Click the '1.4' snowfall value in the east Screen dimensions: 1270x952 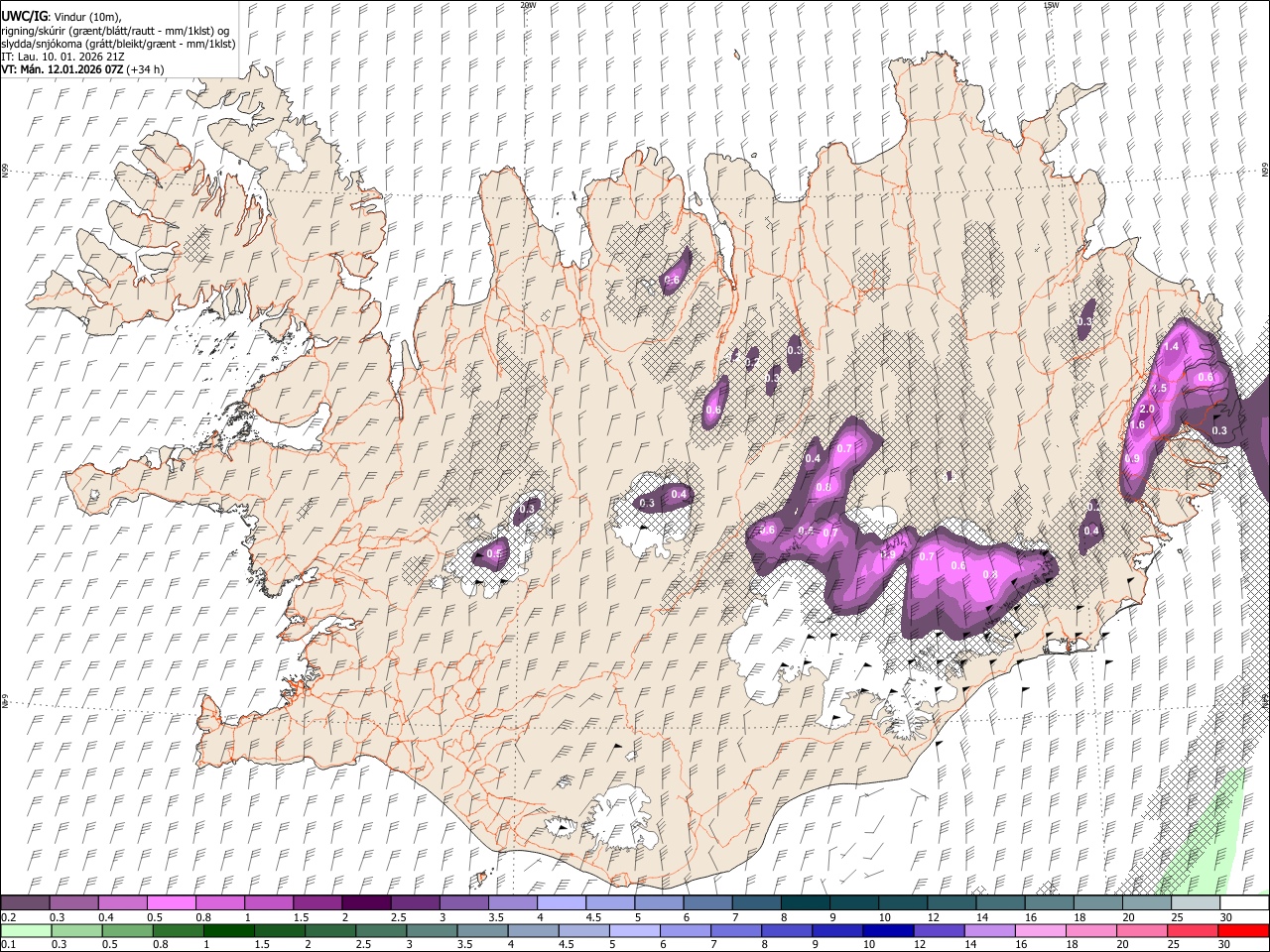1172,346
